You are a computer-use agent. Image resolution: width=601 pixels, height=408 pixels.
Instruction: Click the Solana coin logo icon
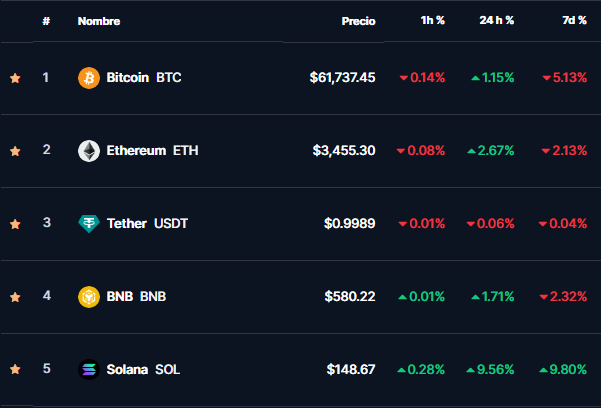tap(89, 369)
